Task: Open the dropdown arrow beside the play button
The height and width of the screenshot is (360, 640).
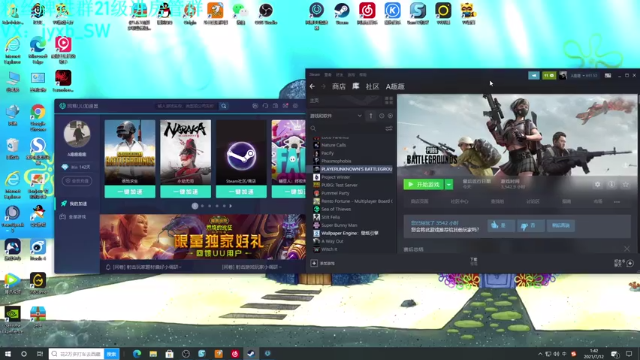Action: pyautogui.click(x=449, y=184)
